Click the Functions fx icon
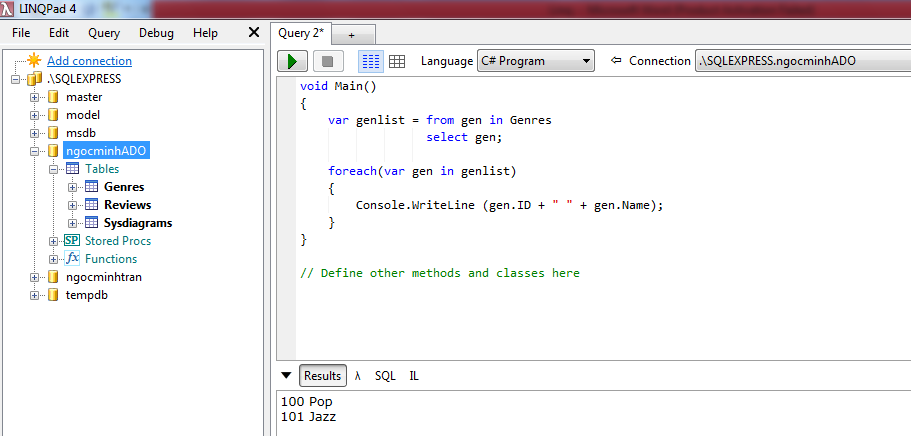This screenshot has height=436, width=911. [72, 259]
